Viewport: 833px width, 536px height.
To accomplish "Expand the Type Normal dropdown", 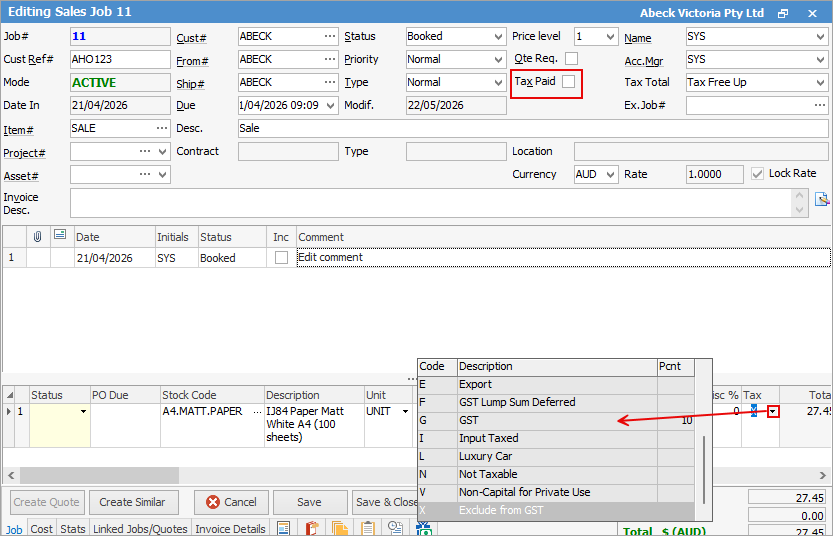I will pos(498,82).
